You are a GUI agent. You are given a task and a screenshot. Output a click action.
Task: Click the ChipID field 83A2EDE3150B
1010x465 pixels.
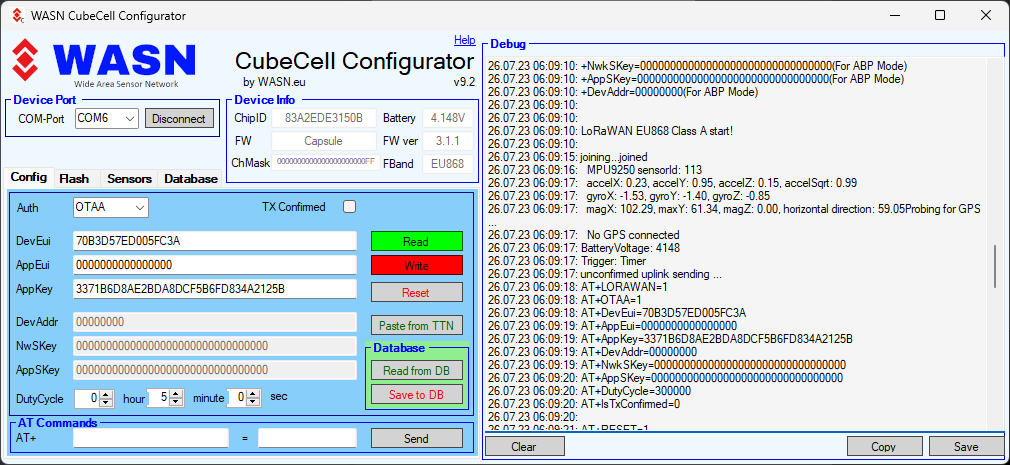(x=324, y=119)
